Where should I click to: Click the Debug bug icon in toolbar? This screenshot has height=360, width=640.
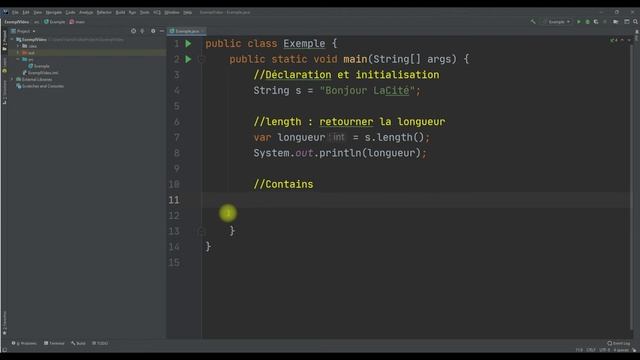[x=587, y=22]
